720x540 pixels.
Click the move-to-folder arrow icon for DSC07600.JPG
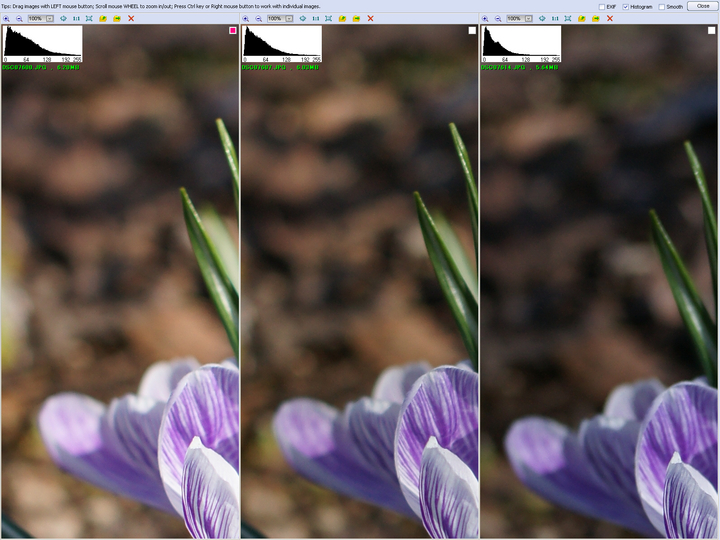pyautogui.click(x=117, y=18)
